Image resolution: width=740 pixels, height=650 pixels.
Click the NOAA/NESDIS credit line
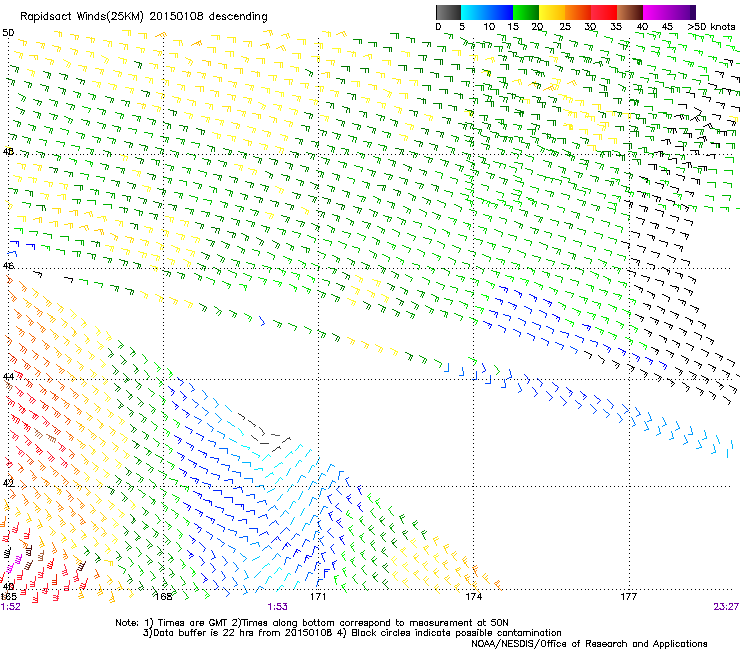(x=589, y=644)
